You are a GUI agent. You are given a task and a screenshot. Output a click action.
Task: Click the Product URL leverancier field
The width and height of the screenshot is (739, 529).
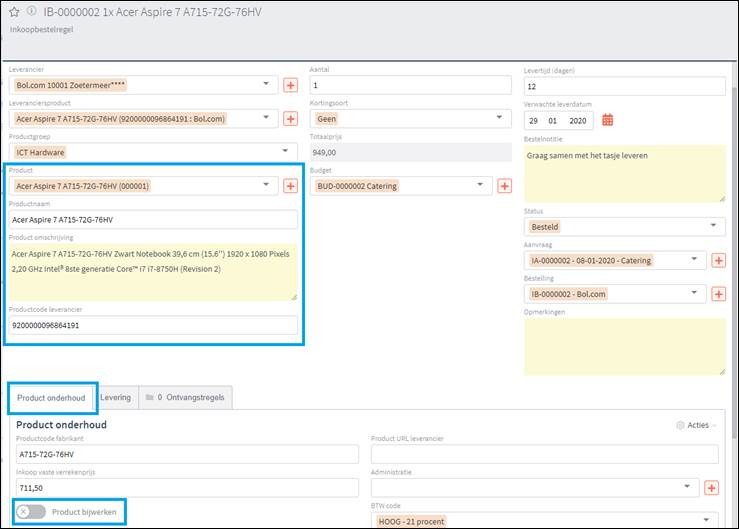pos(544,455)
